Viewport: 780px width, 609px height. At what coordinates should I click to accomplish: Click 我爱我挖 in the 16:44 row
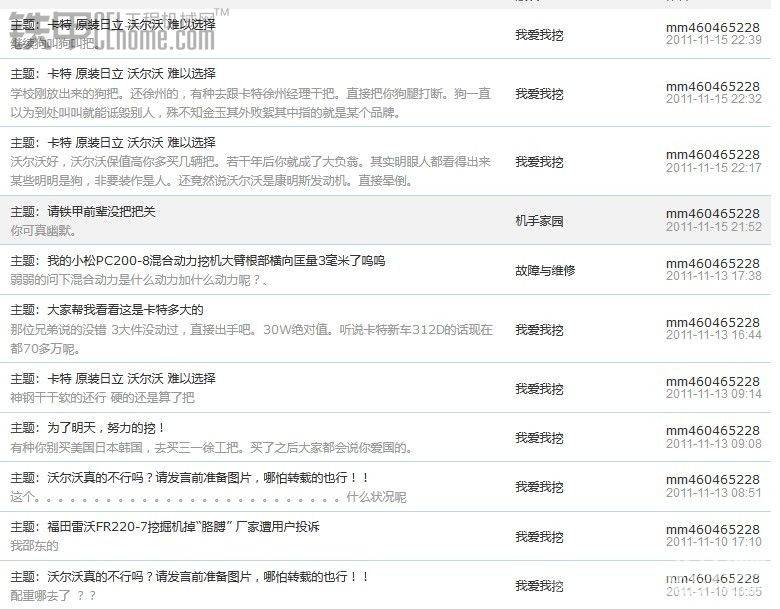coord(539,329)
